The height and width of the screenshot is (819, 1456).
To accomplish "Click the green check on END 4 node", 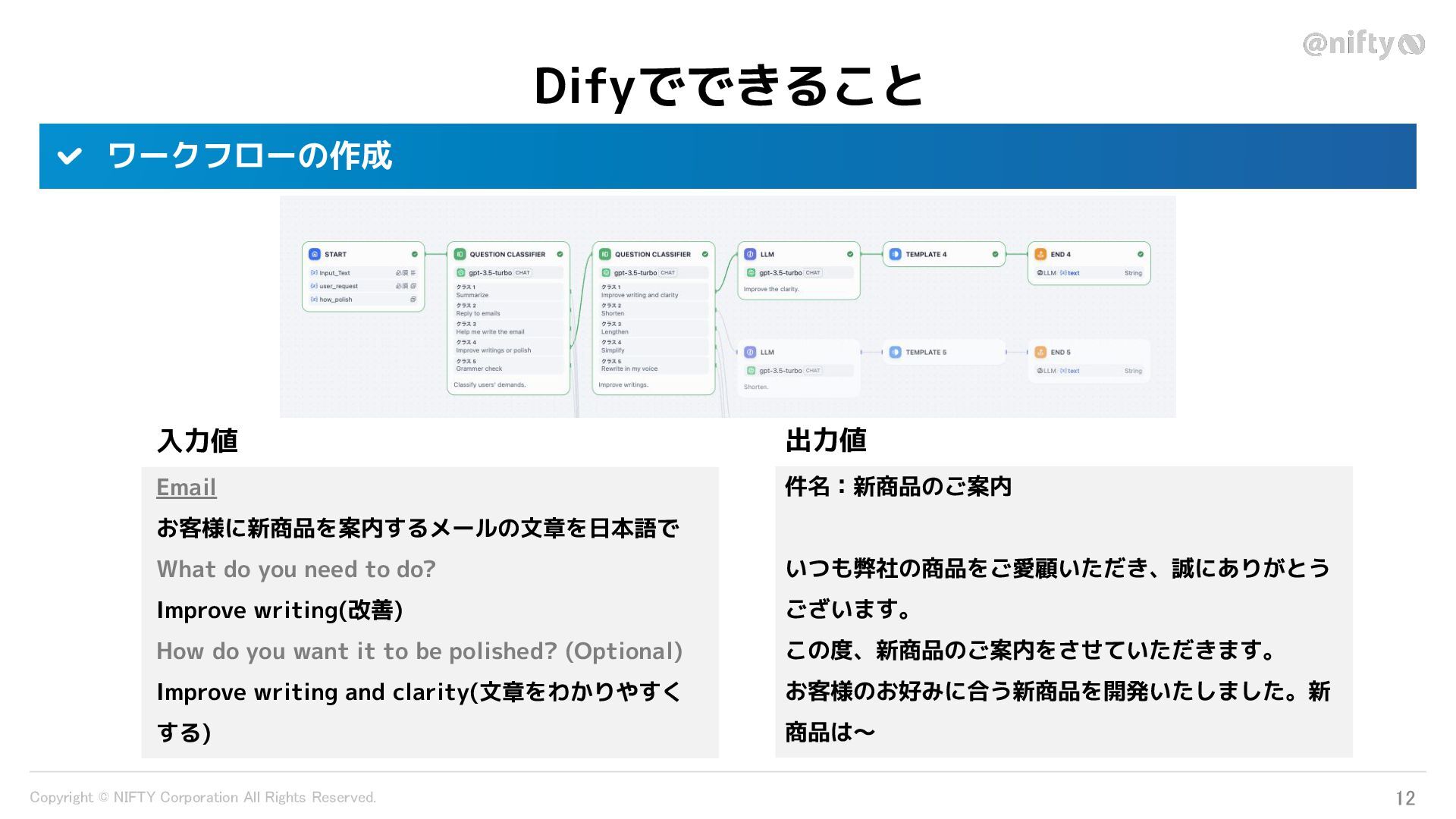I will point(1140,254).
